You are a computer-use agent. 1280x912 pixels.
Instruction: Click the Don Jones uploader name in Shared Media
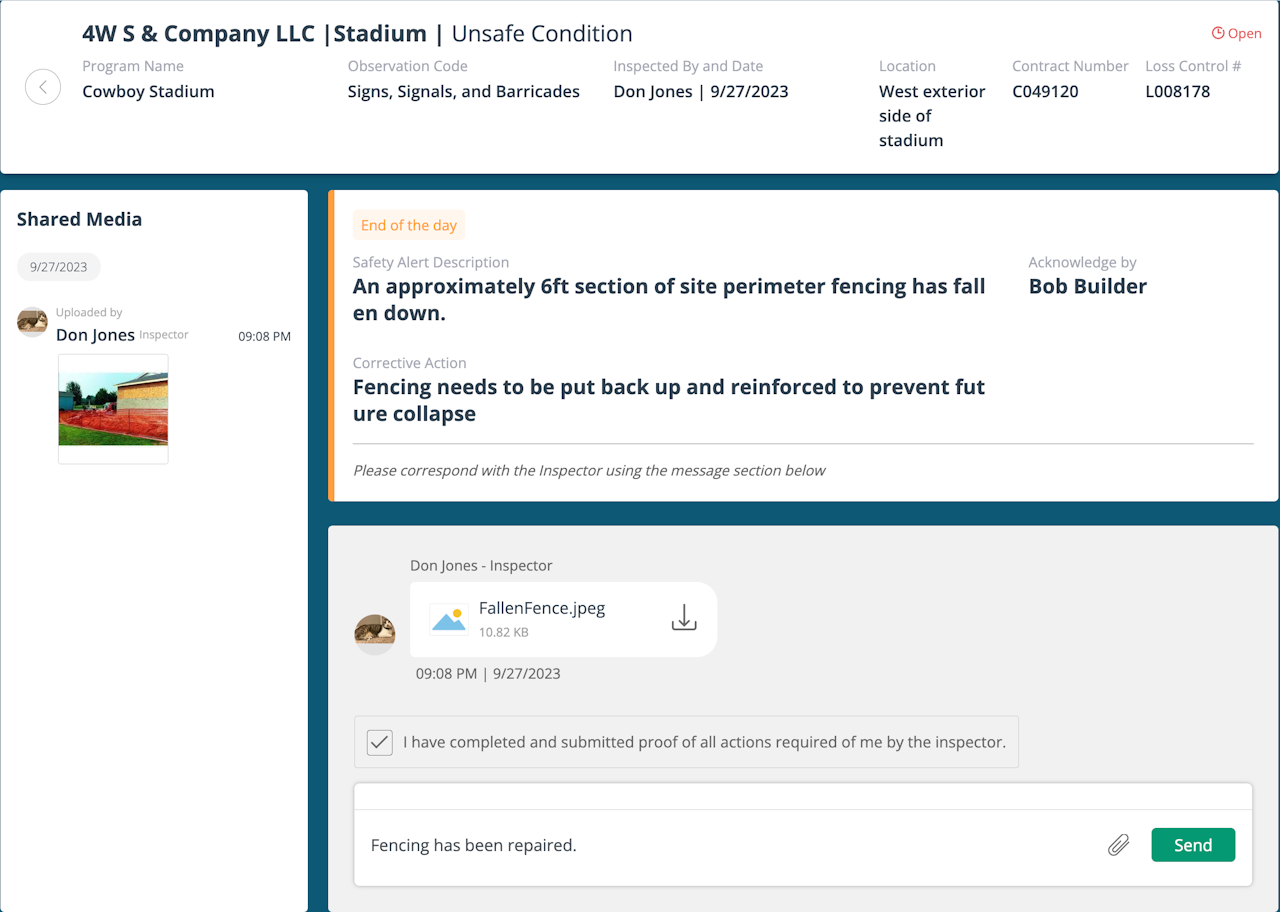point(95,335)
